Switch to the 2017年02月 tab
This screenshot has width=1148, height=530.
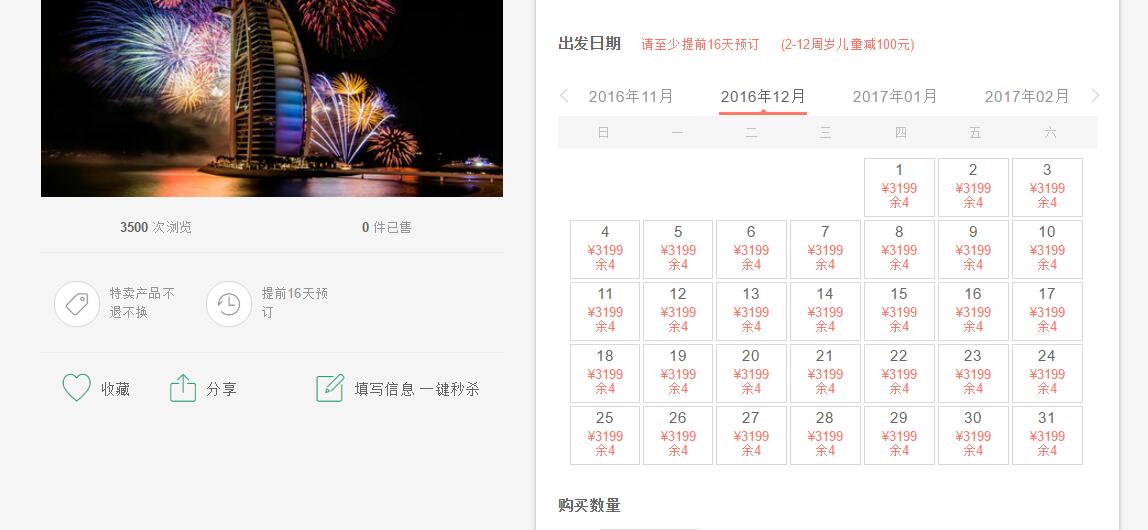coord(1027,96)
